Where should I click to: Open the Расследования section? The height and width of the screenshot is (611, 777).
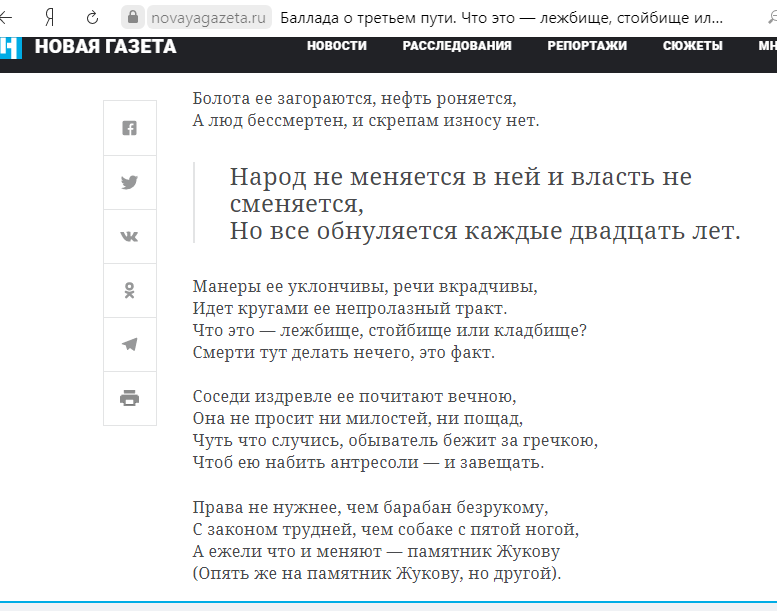point(457,46)
